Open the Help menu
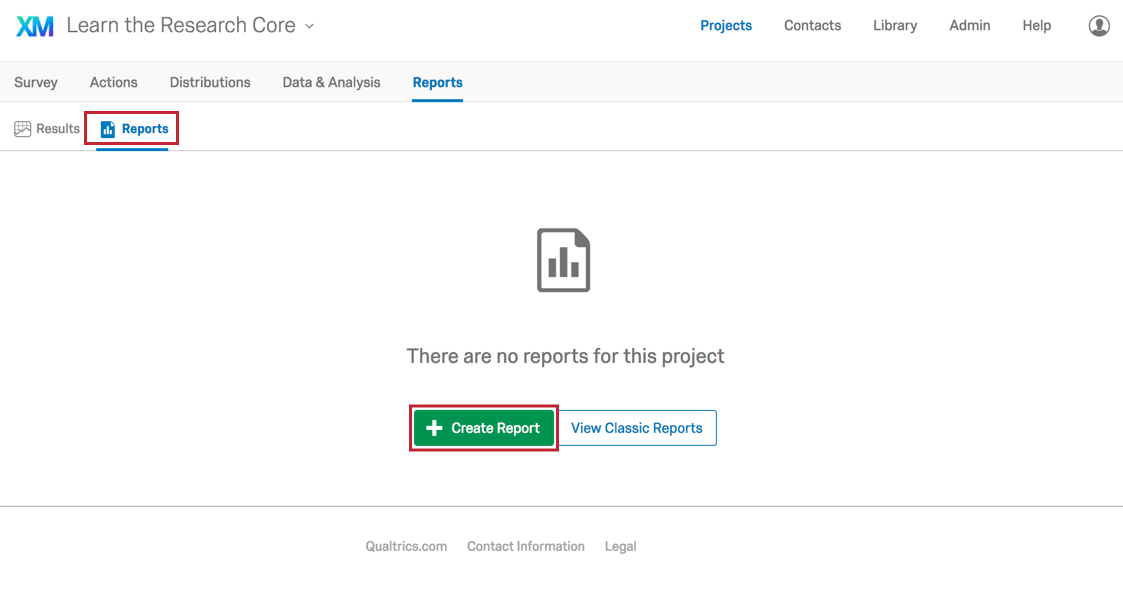 pyautogui.click(x=1036, y=26)
